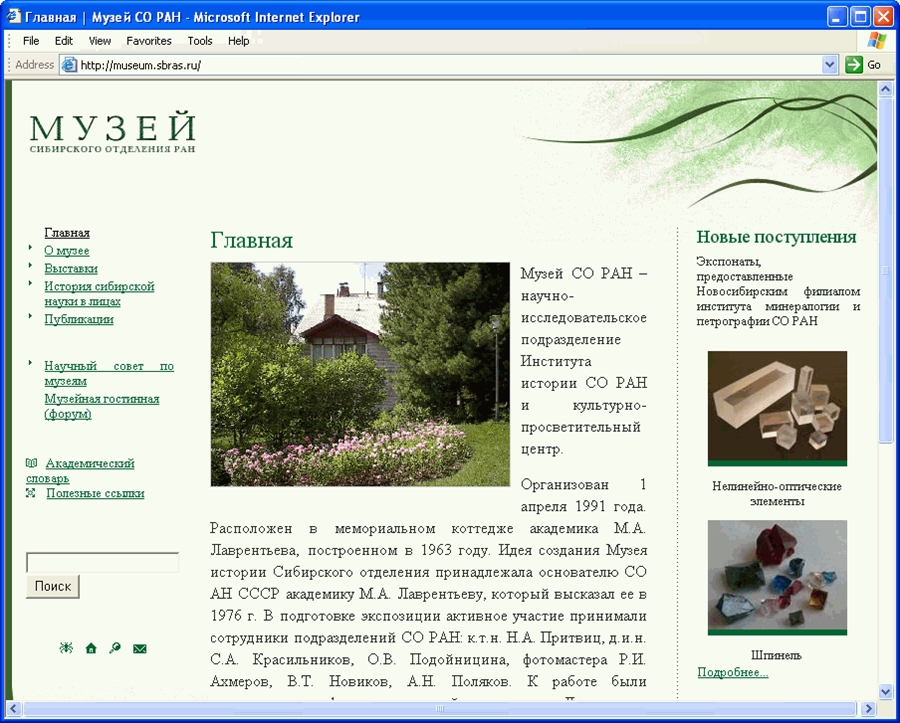Click the large Главная page heading
900x723 pixels.
point(251,240)
